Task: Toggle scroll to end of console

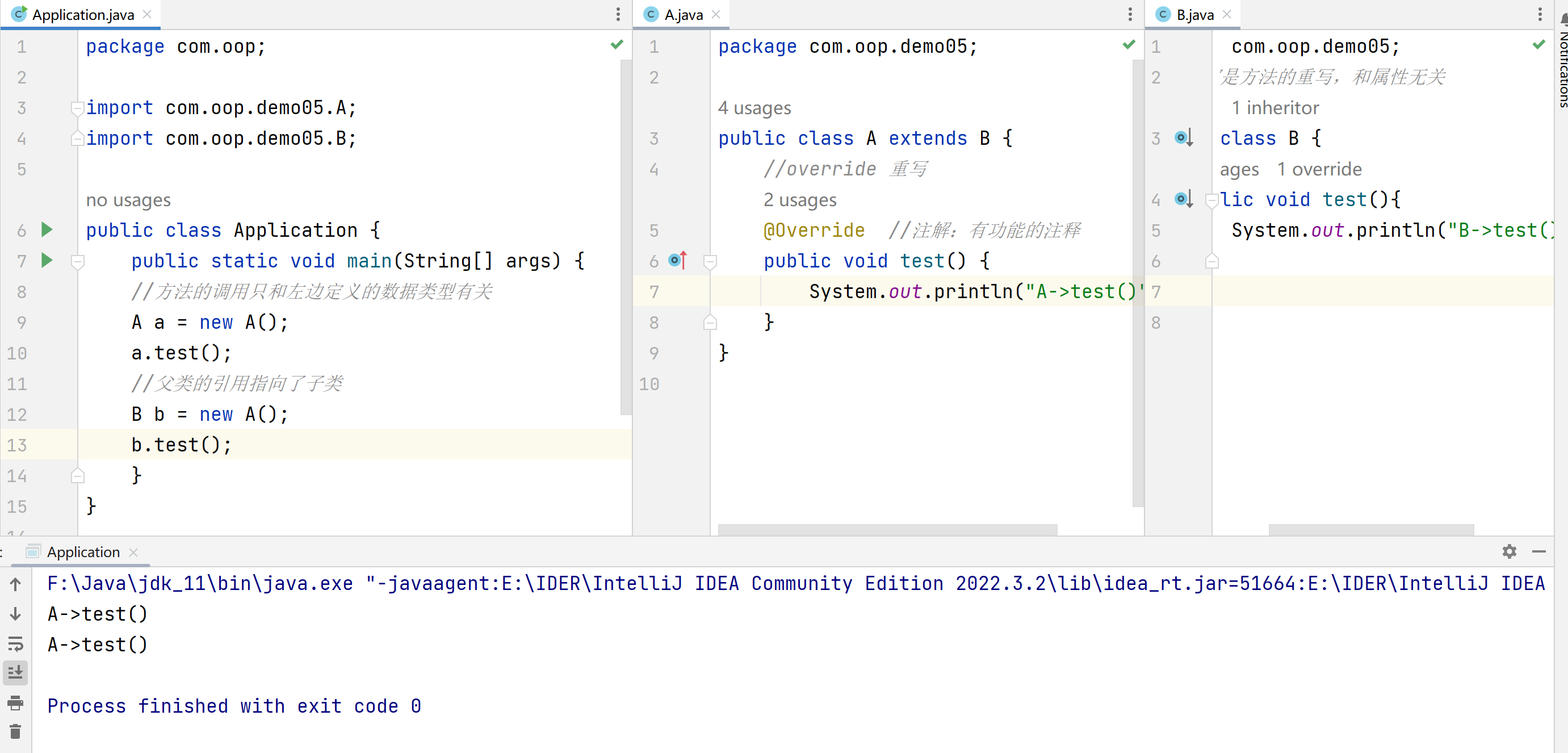Action: (x=16, y=673)
